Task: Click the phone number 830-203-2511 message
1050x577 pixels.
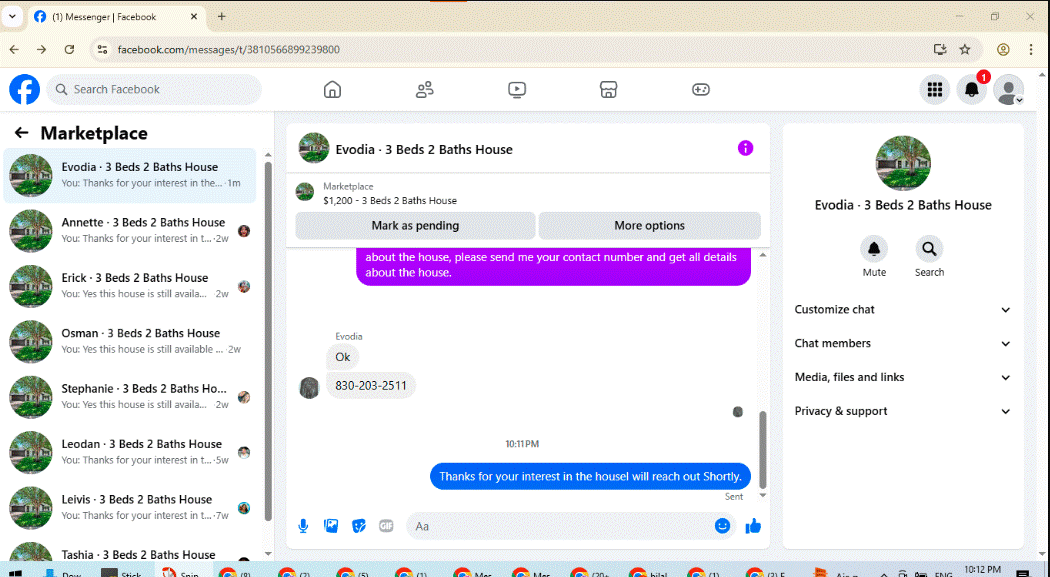Action: pos(370,386)
